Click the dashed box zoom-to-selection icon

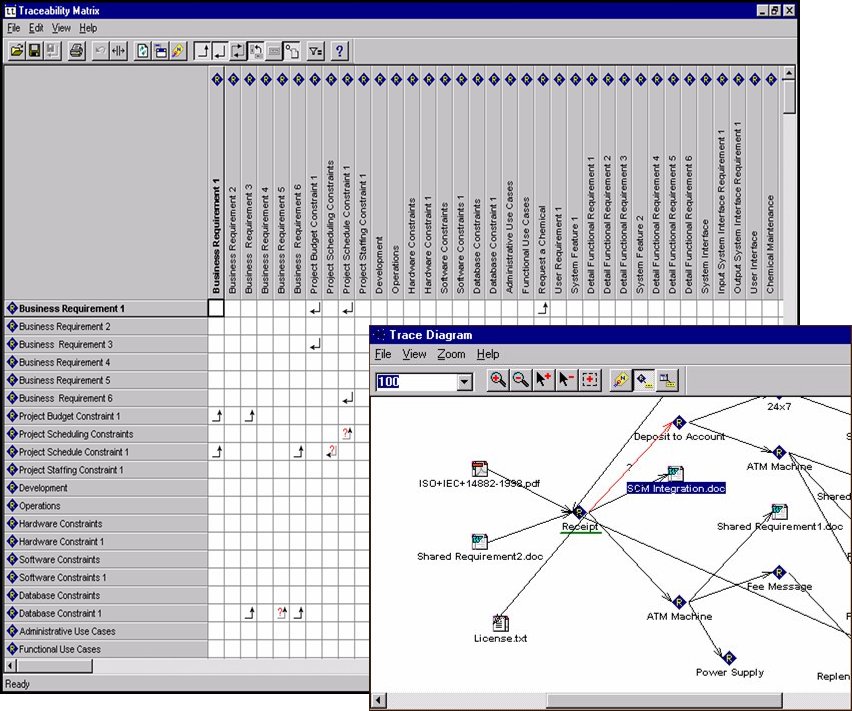point(590,379)
